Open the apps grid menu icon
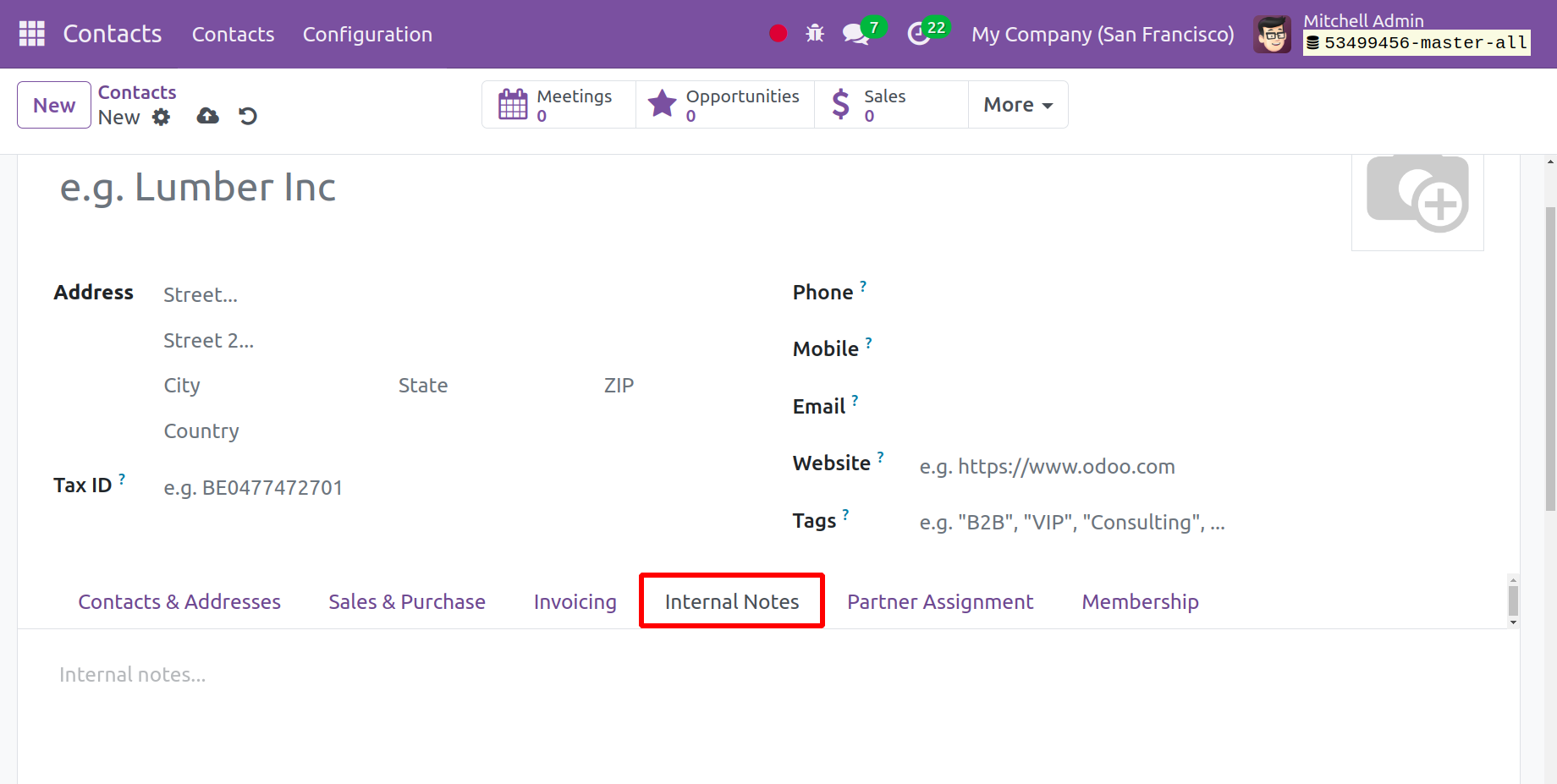This screenshot has height=784, width=1557. 31,34
